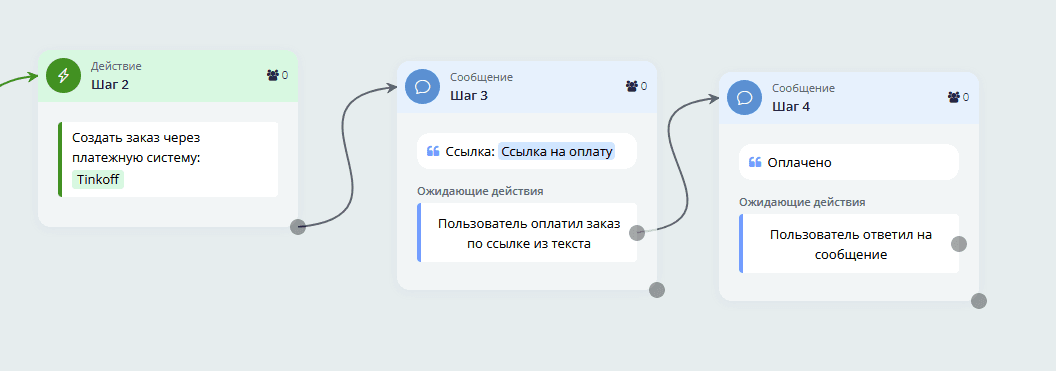
Task: Click the bottom corner connector dot of Шаг 4
Action: (979, 301)
